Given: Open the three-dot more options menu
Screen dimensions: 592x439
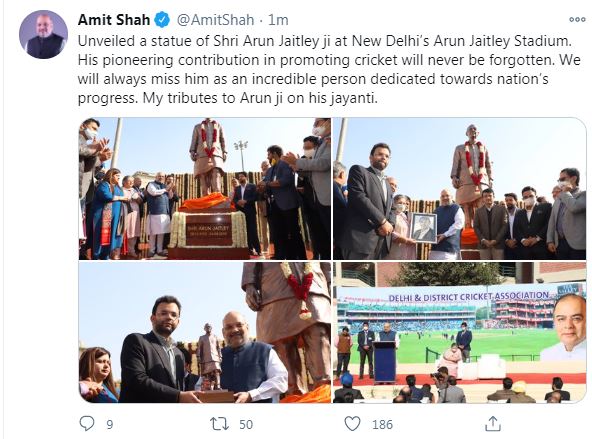Looking at the screenshot, I should 577,20.
